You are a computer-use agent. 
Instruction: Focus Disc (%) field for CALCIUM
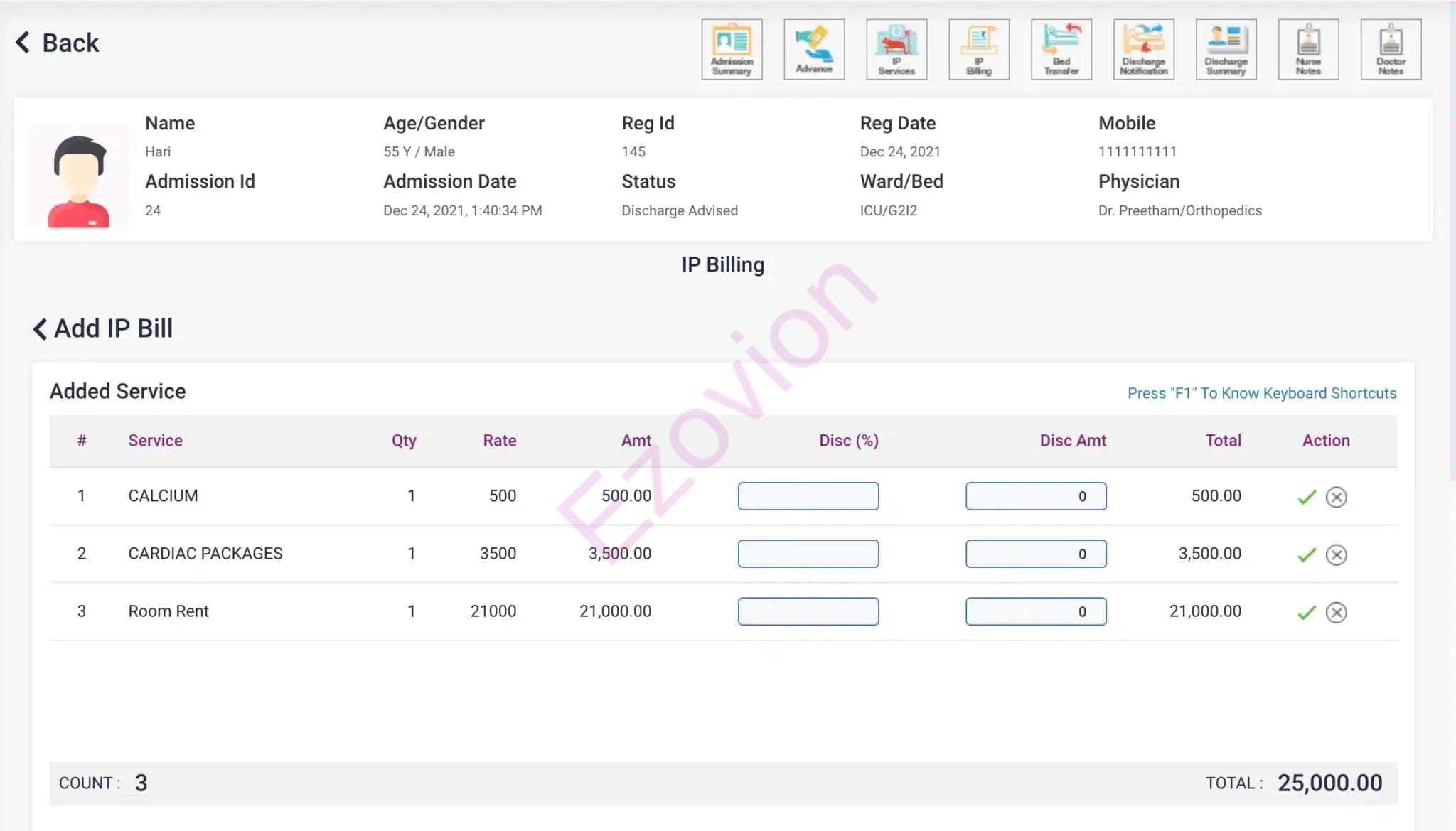point(808,496)
